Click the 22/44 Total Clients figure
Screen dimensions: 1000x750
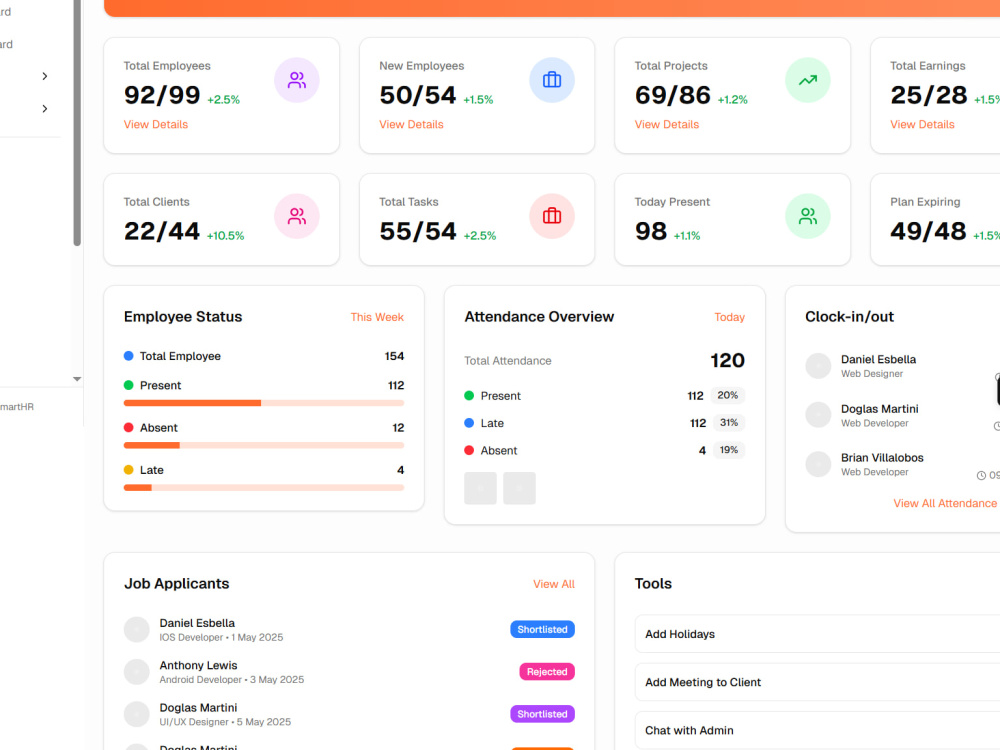pyautogui.click(x=162, y=231)
